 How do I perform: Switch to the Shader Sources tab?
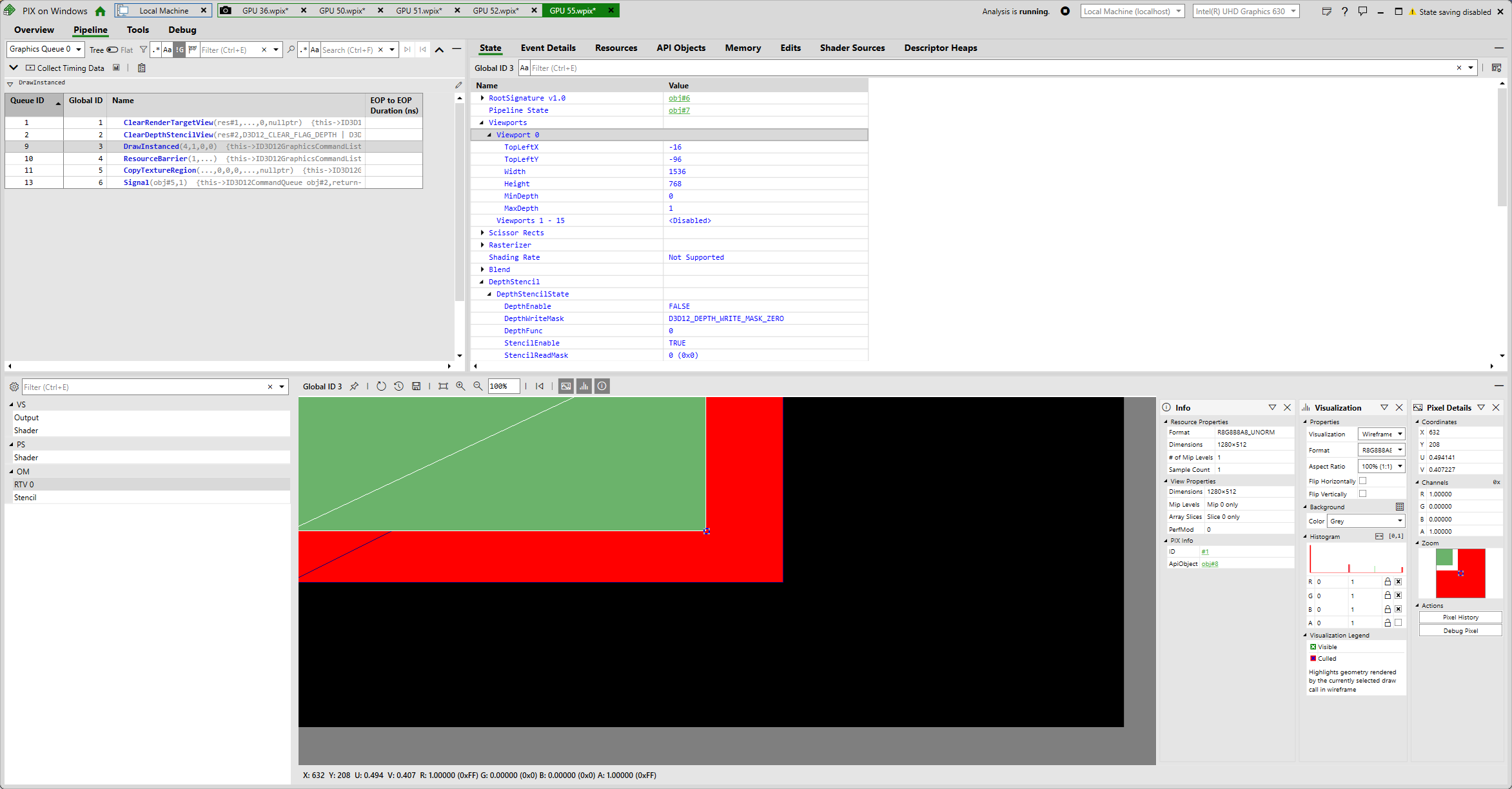tap(852, 48)
